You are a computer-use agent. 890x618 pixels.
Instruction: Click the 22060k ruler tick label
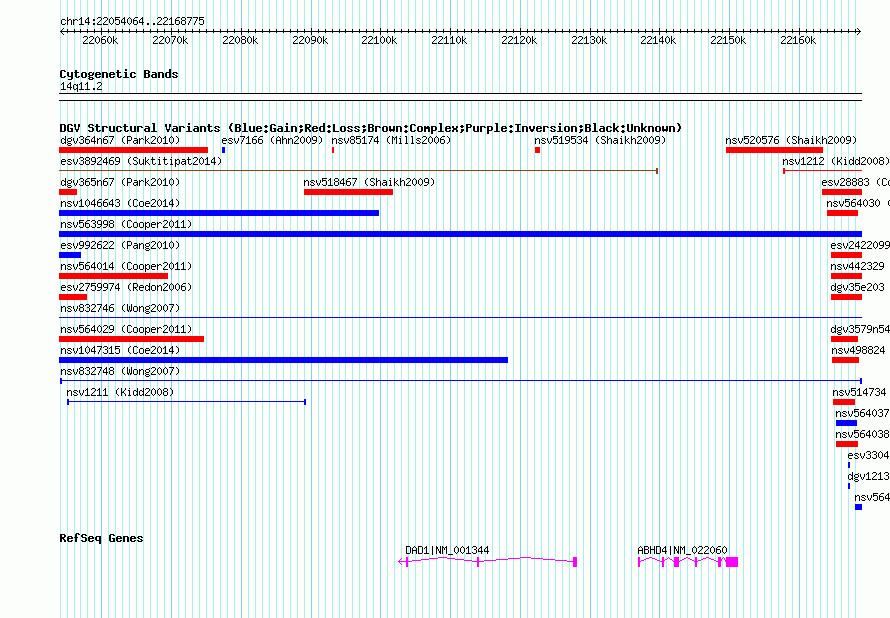[x=100, y=40]
